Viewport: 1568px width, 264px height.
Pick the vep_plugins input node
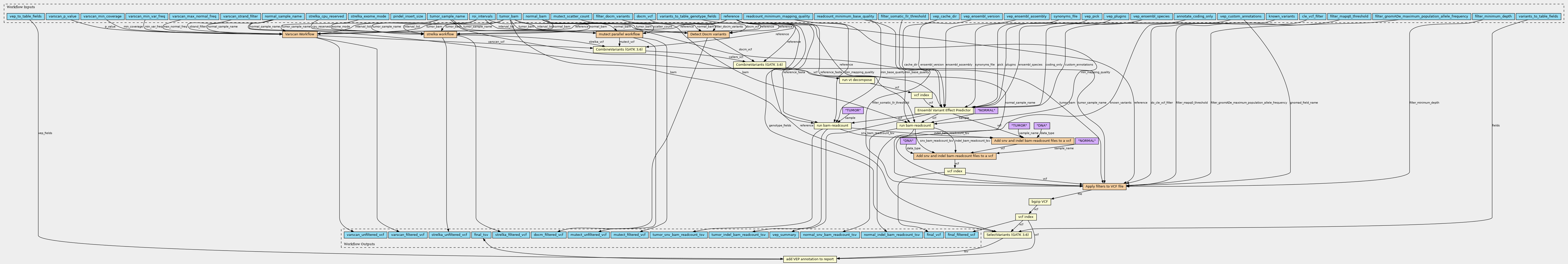(x=1117, y=16)
